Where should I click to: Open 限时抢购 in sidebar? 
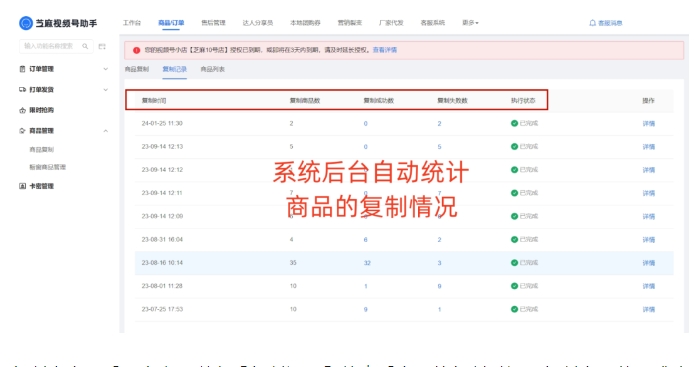pos(42,110)
